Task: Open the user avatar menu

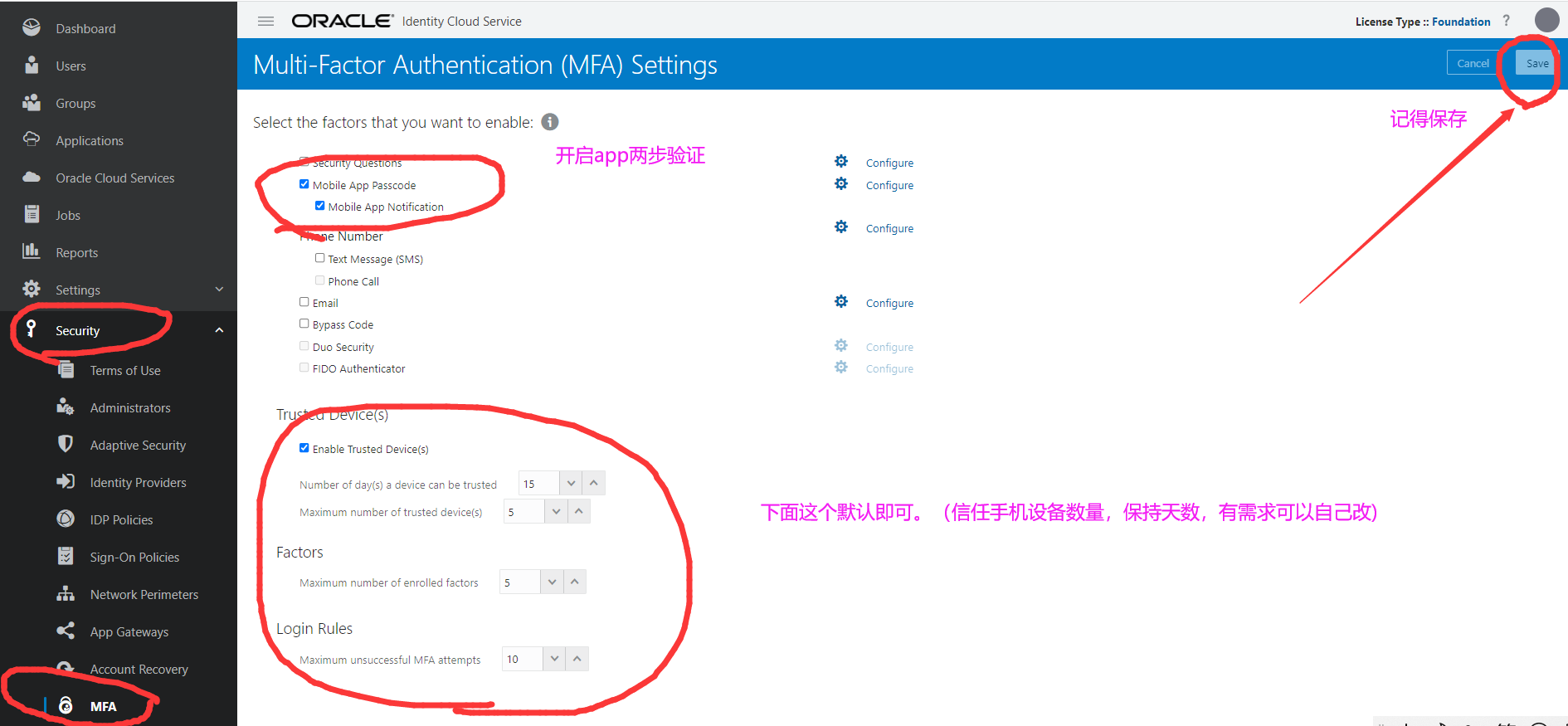Action: point(1547,20)
